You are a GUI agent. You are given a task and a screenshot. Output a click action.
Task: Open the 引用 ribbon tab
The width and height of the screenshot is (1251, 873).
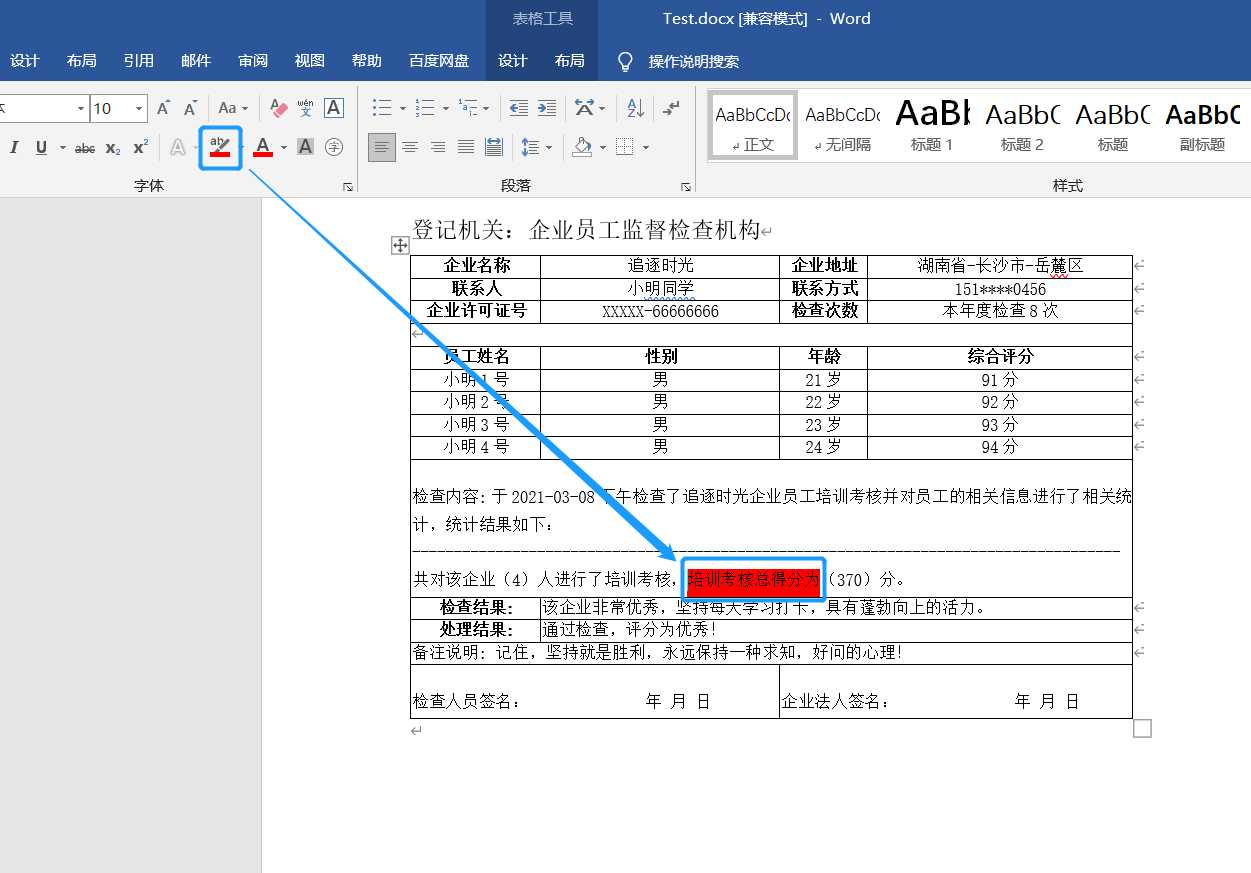click(139, 61)
